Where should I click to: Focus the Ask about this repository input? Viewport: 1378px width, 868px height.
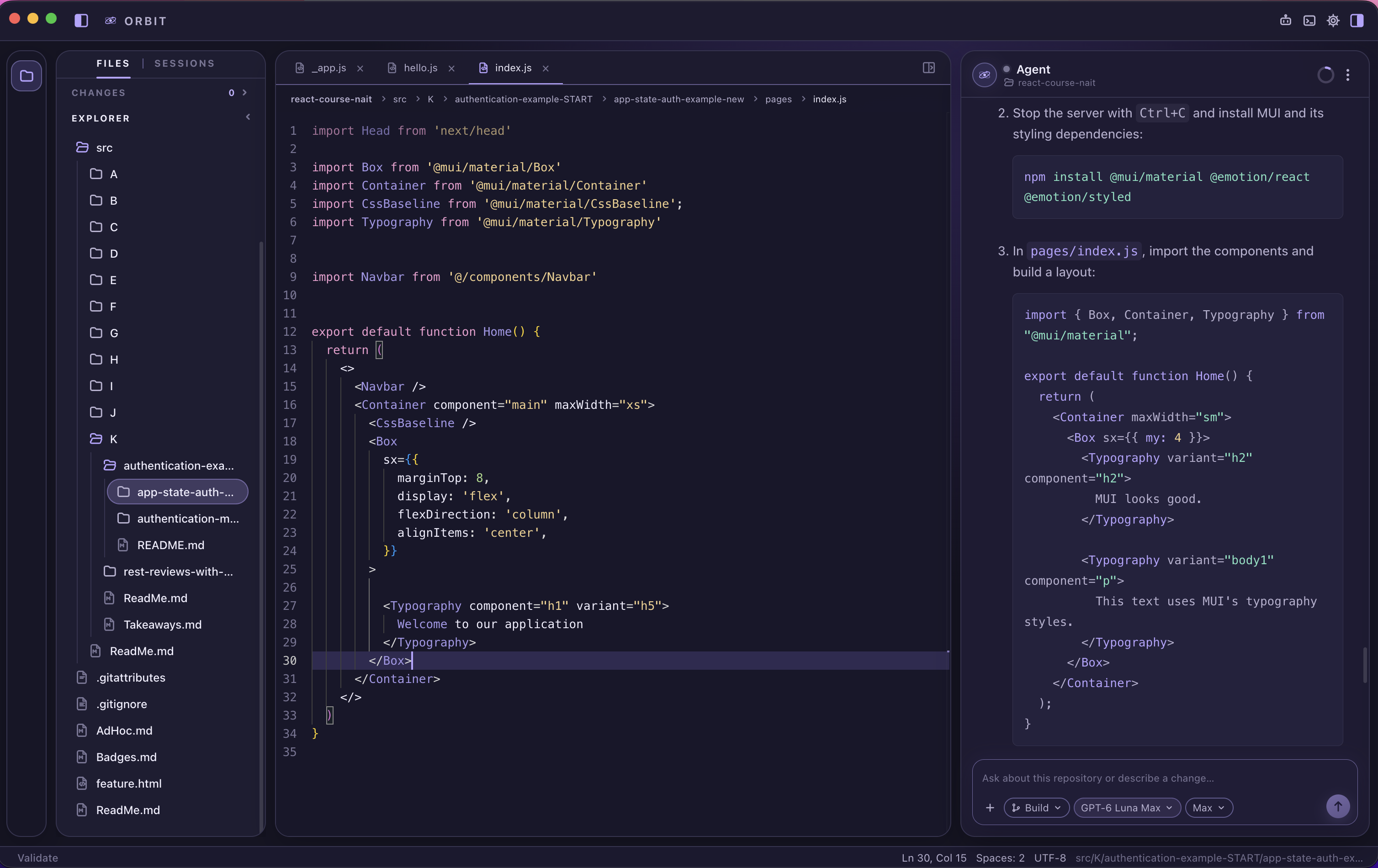point(1164,778)
